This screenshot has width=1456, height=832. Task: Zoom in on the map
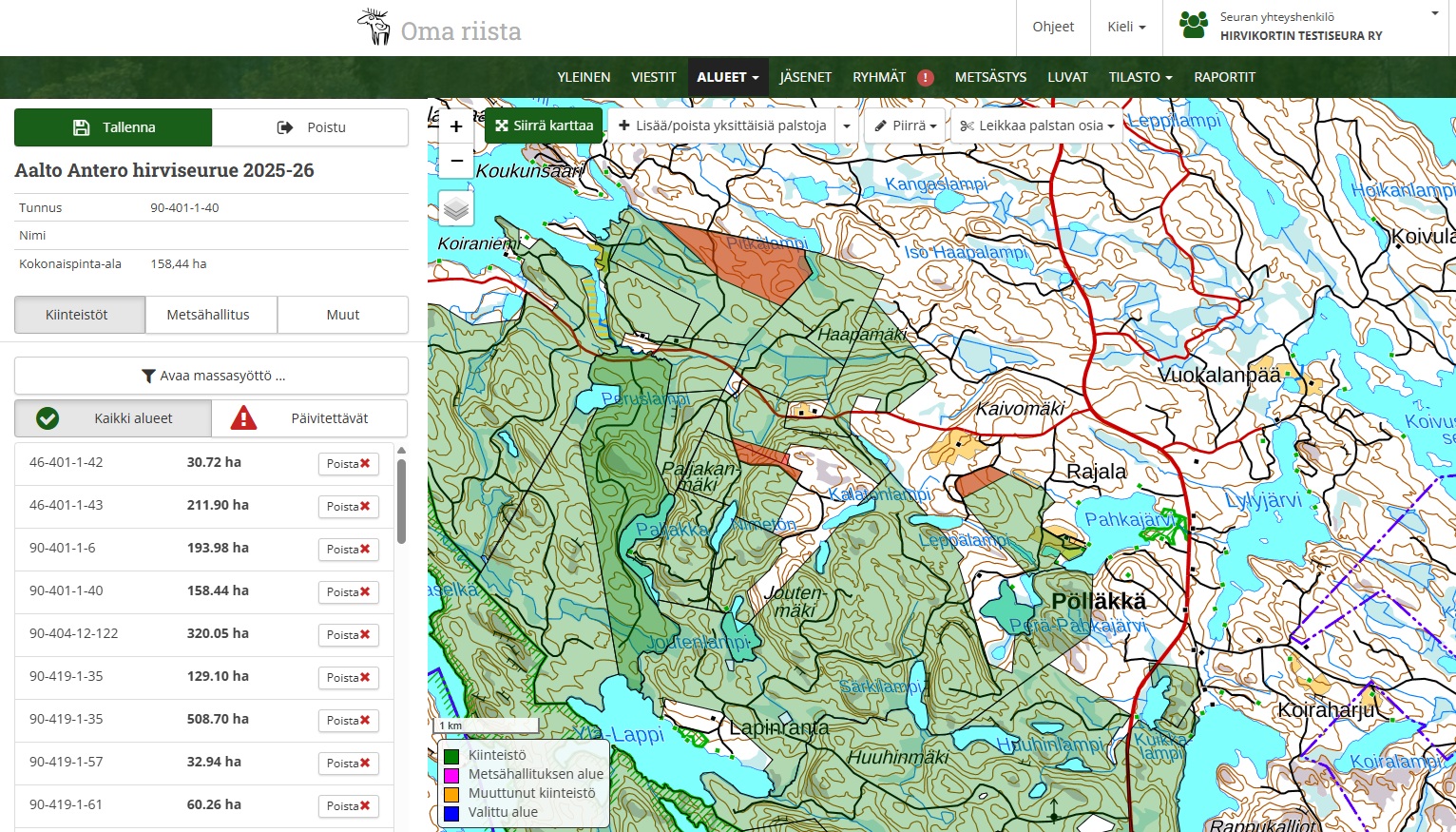(456, 126)
